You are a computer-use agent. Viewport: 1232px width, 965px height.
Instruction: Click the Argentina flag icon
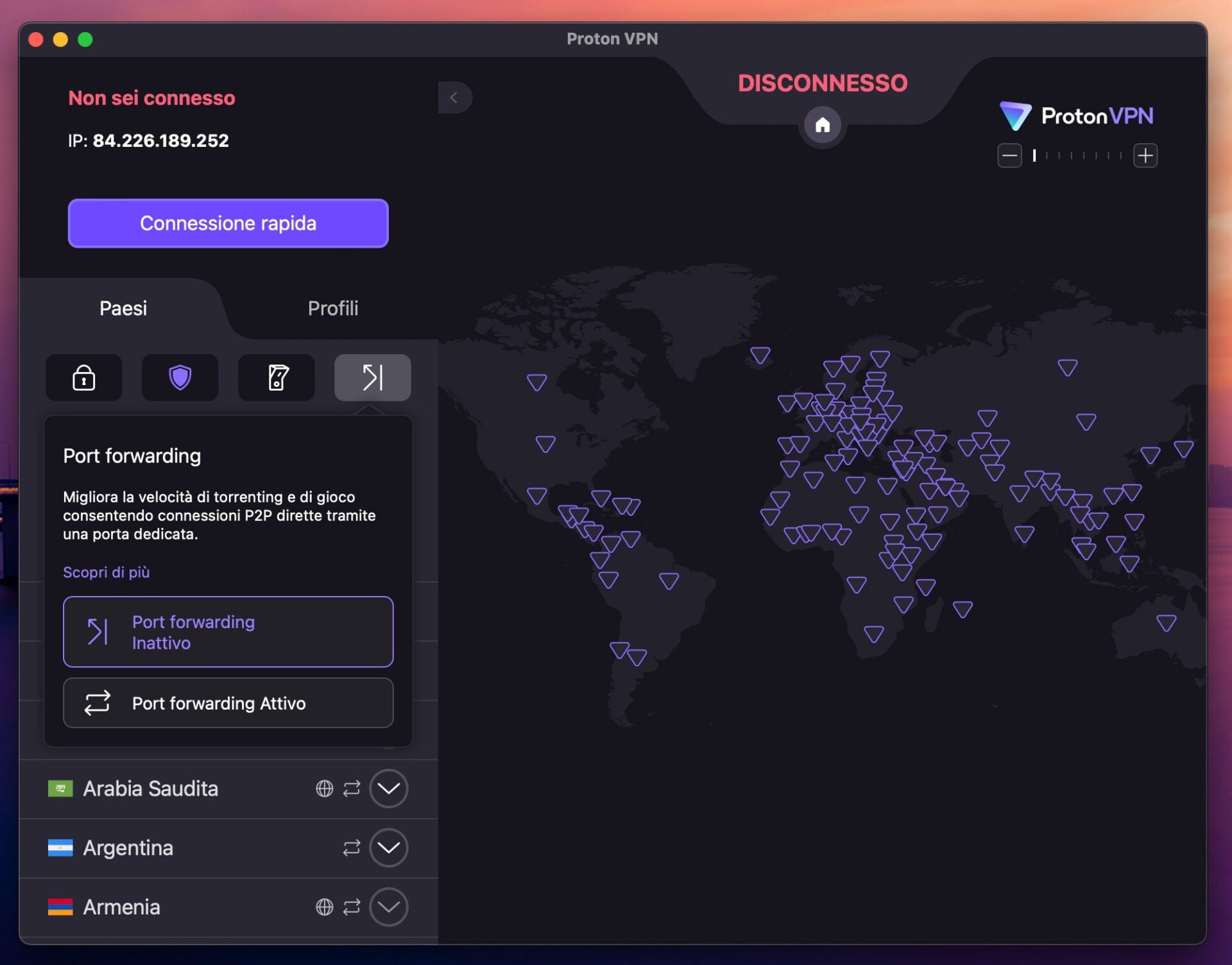click(x=60, y=848)
